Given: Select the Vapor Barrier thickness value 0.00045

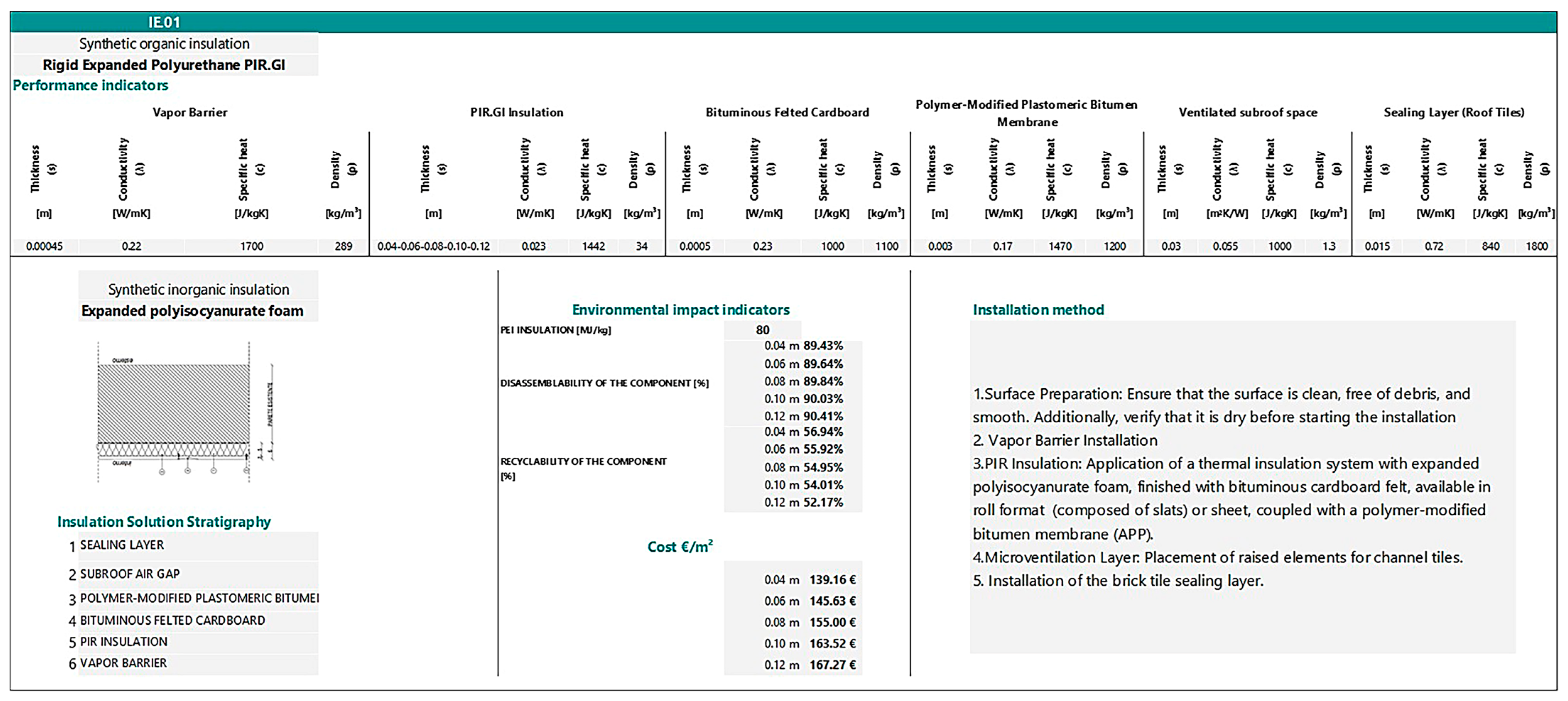Looking at the screenshot, I should (44, 246).
